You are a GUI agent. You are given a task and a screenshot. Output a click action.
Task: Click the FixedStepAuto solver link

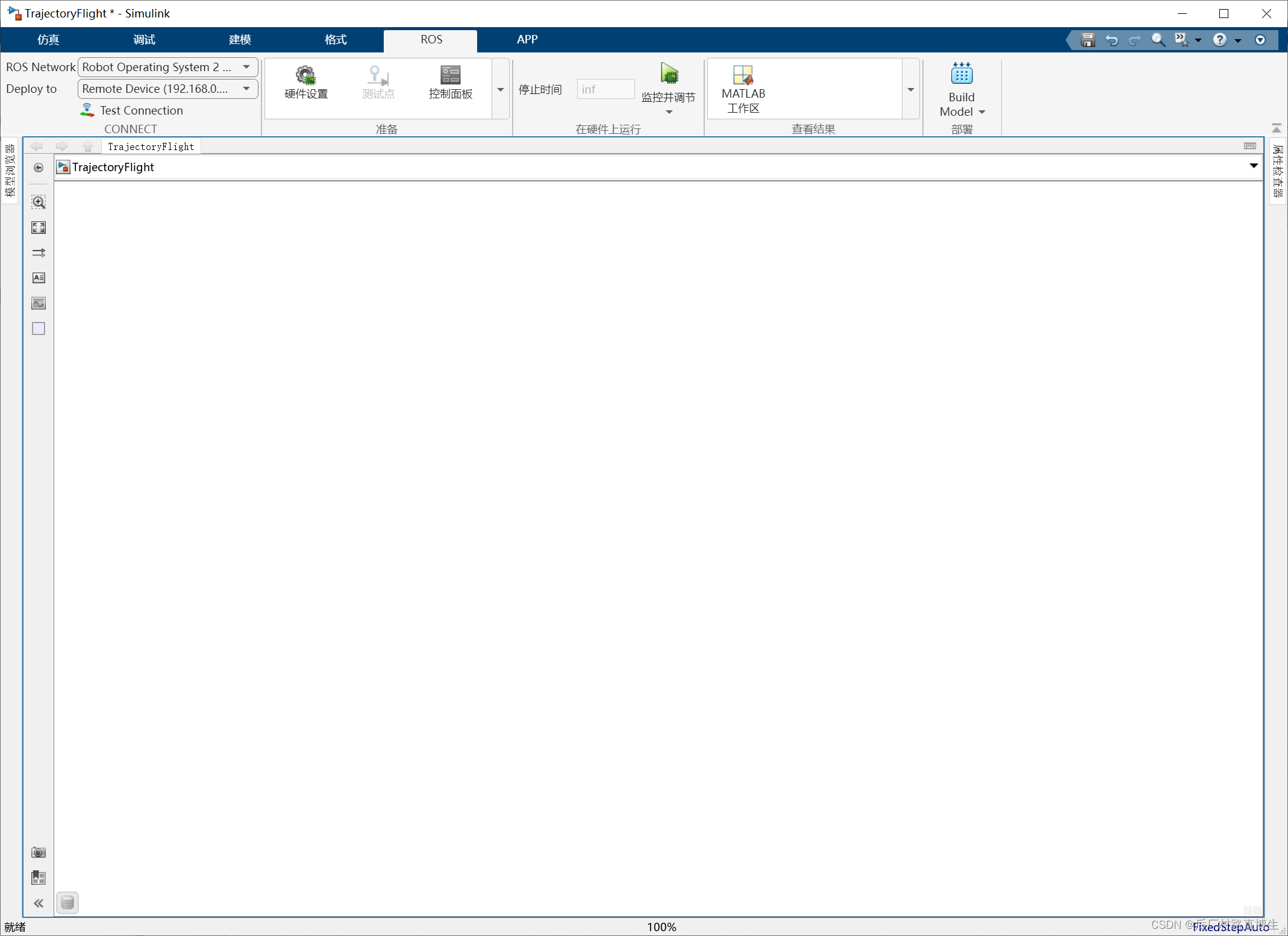(x=1230, y=927)
